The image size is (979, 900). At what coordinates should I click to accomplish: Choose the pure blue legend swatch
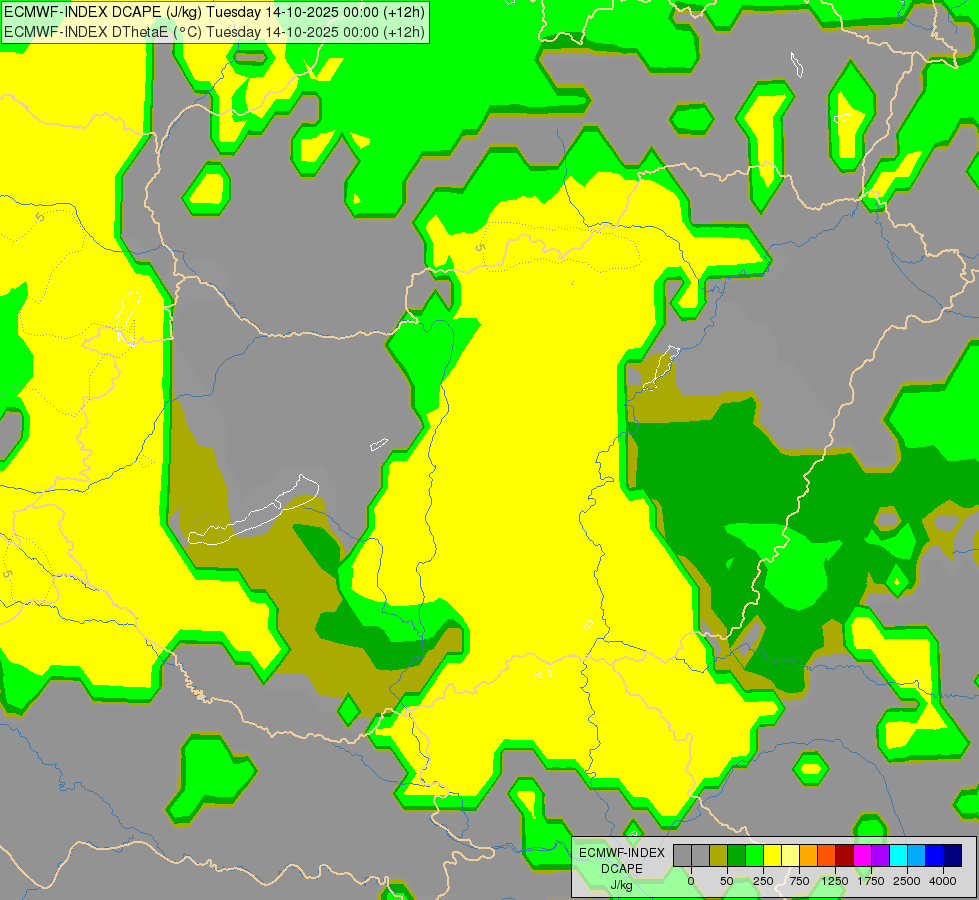(935, 855)
